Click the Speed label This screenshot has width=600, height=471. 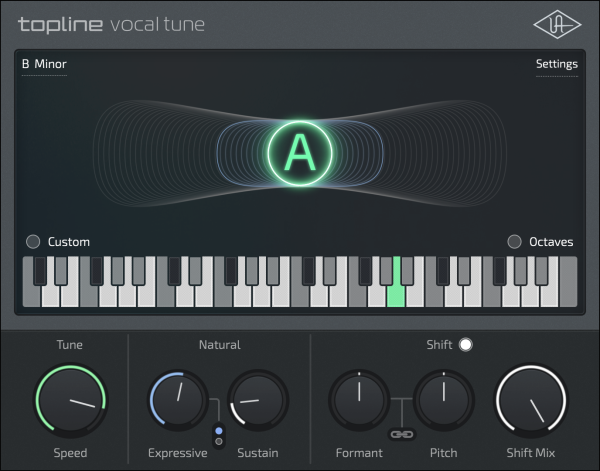tap(70, 453)
